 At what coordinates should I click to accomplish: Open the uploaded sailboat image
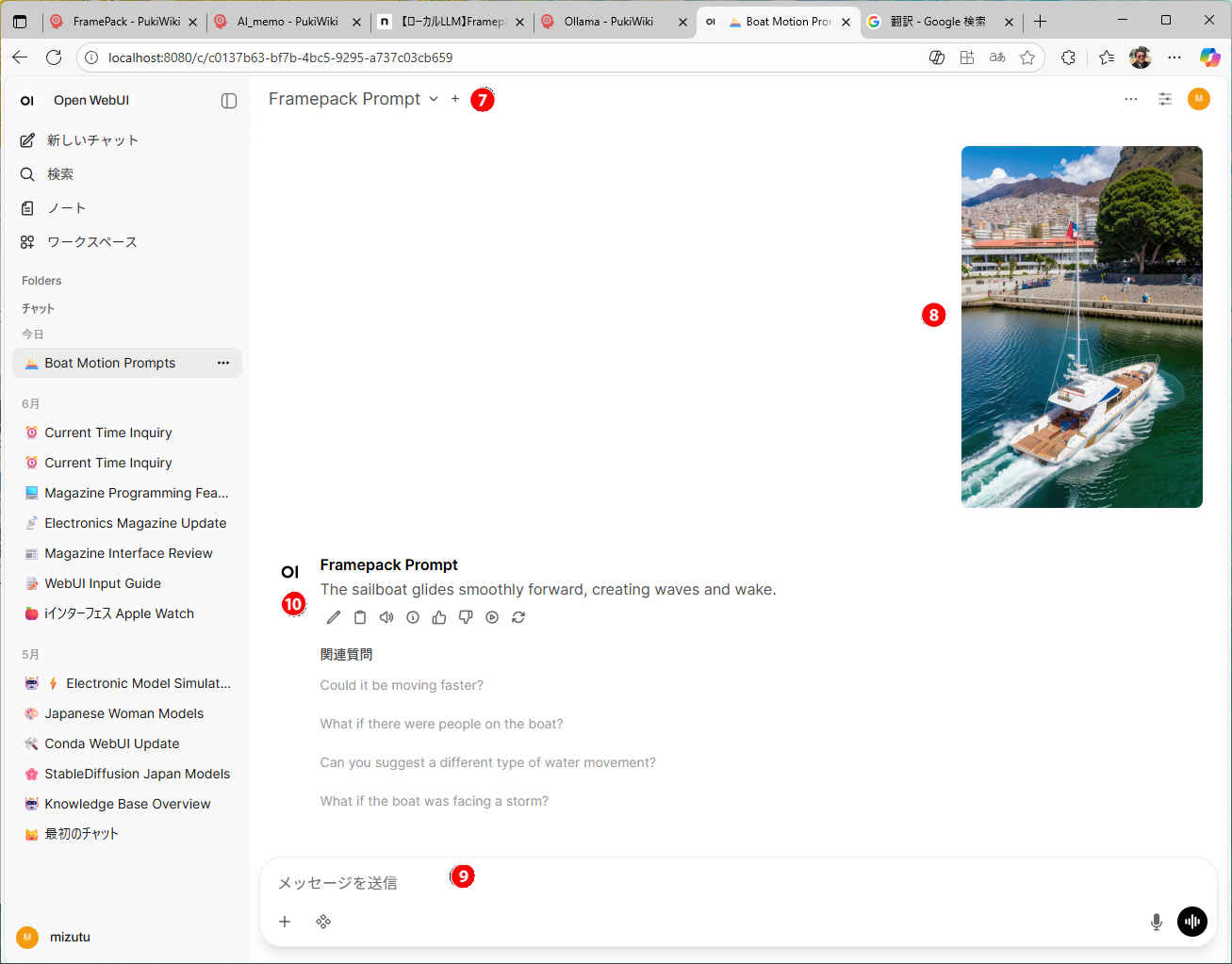(1081, 327)
